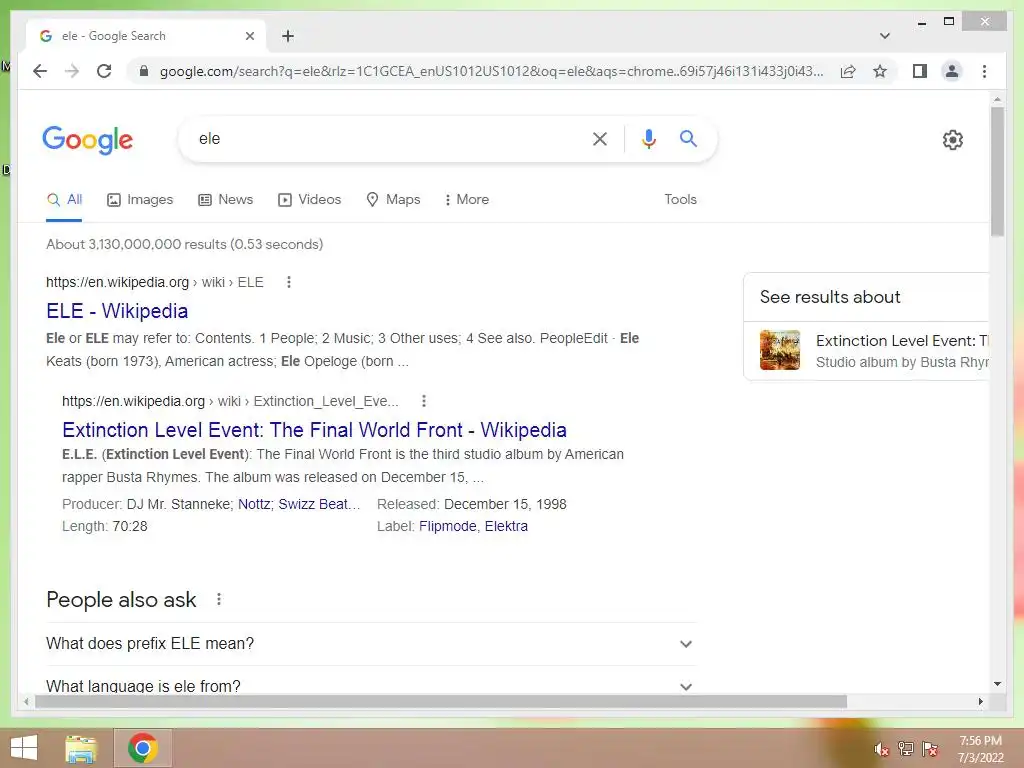Click 'About 3,130,000,000 results' text
Viewport: 1024px width, 768px height.
coord(185,244)
